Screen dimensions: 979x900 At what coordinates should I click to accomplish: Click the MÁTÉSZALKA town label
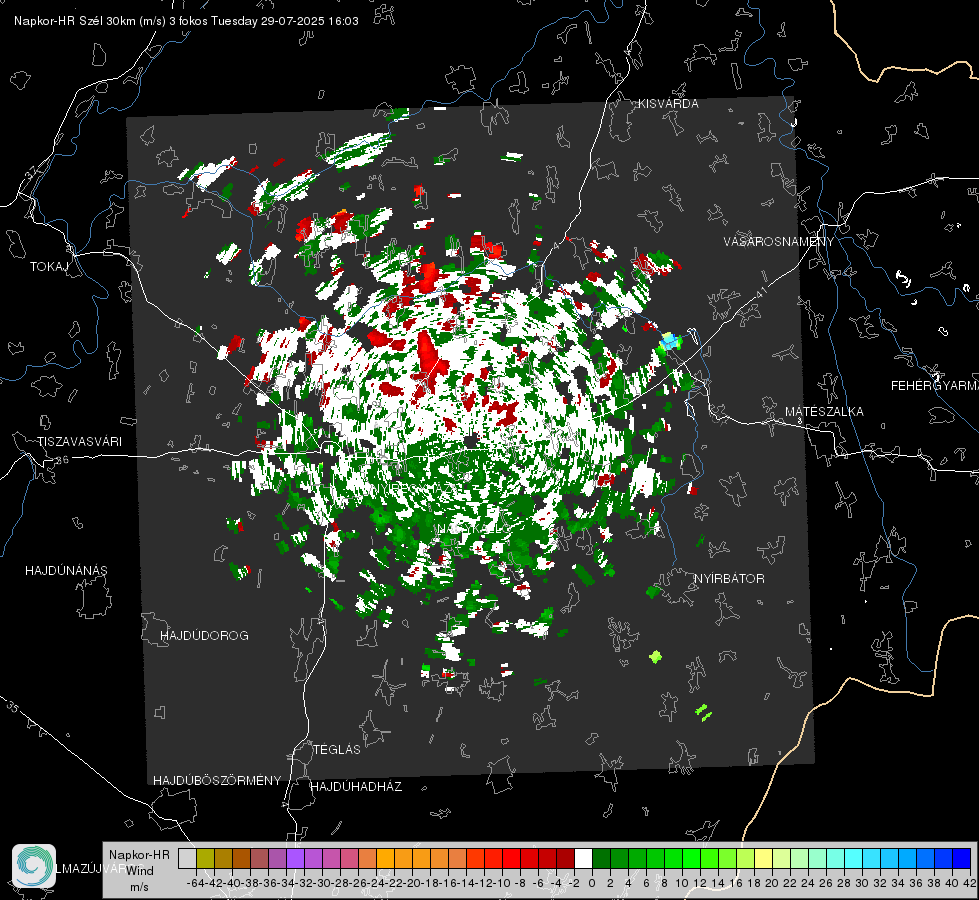coord(824,412)
